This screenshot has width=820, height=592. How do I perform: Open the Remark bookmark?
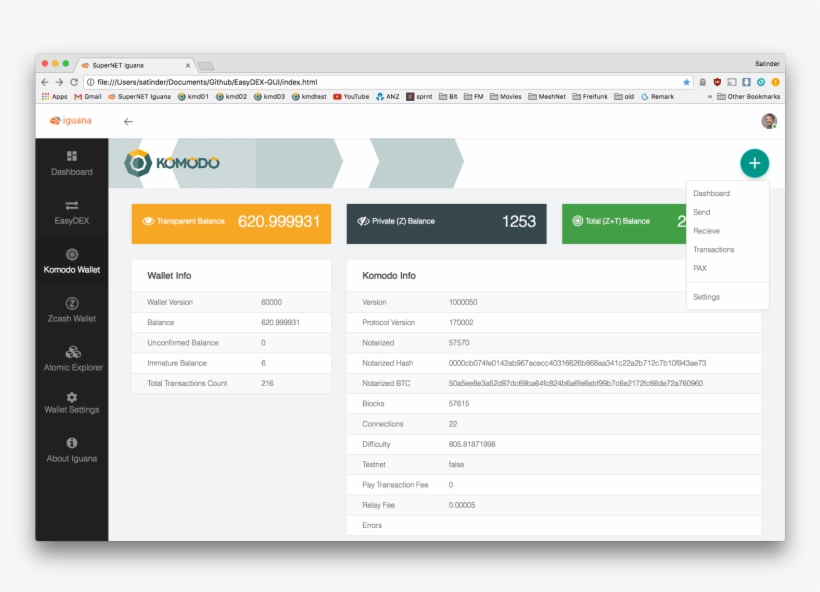pos(657,97)
